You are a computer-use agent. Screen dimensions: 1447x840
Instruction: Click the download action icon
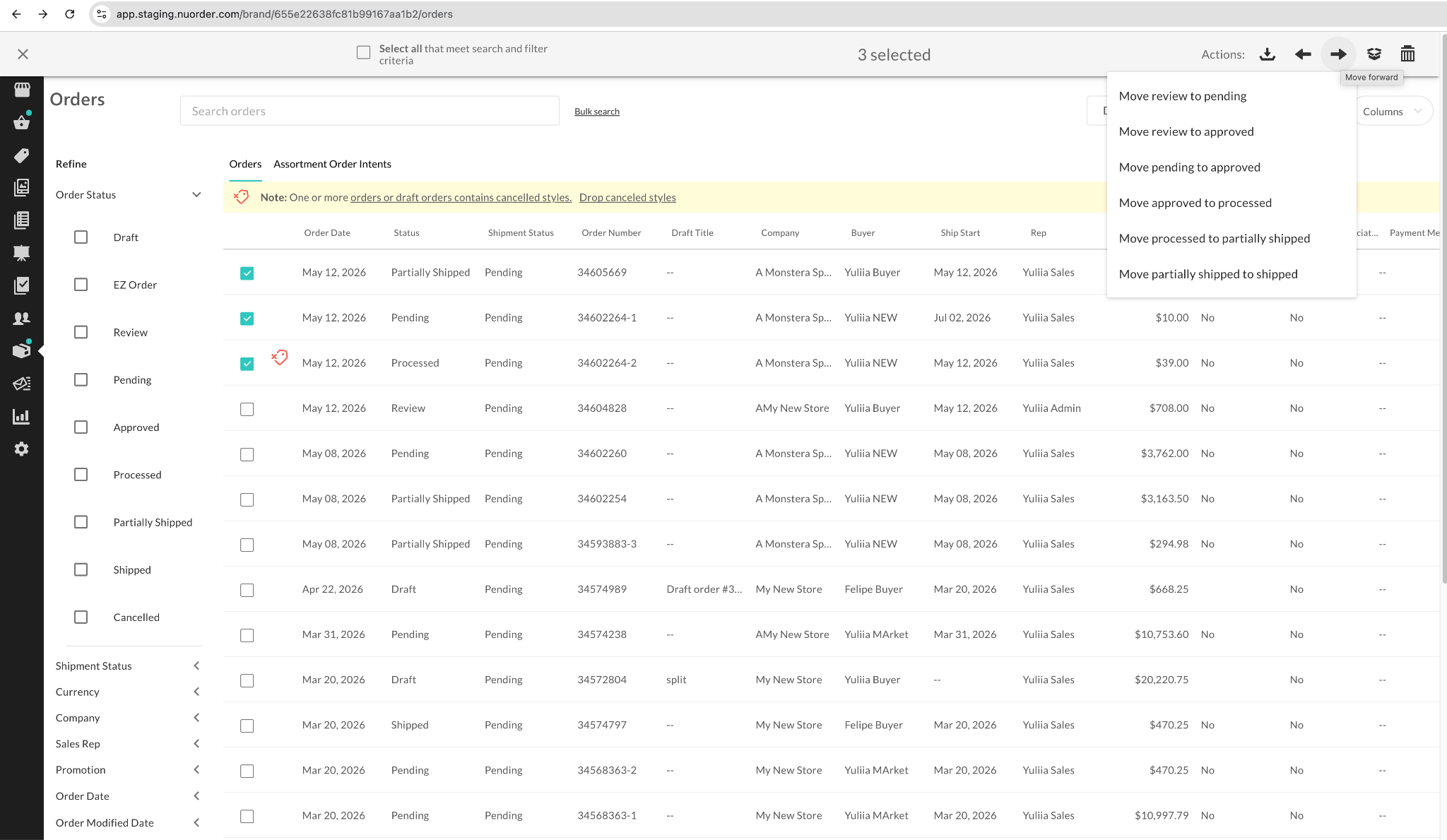point(1268,54)
